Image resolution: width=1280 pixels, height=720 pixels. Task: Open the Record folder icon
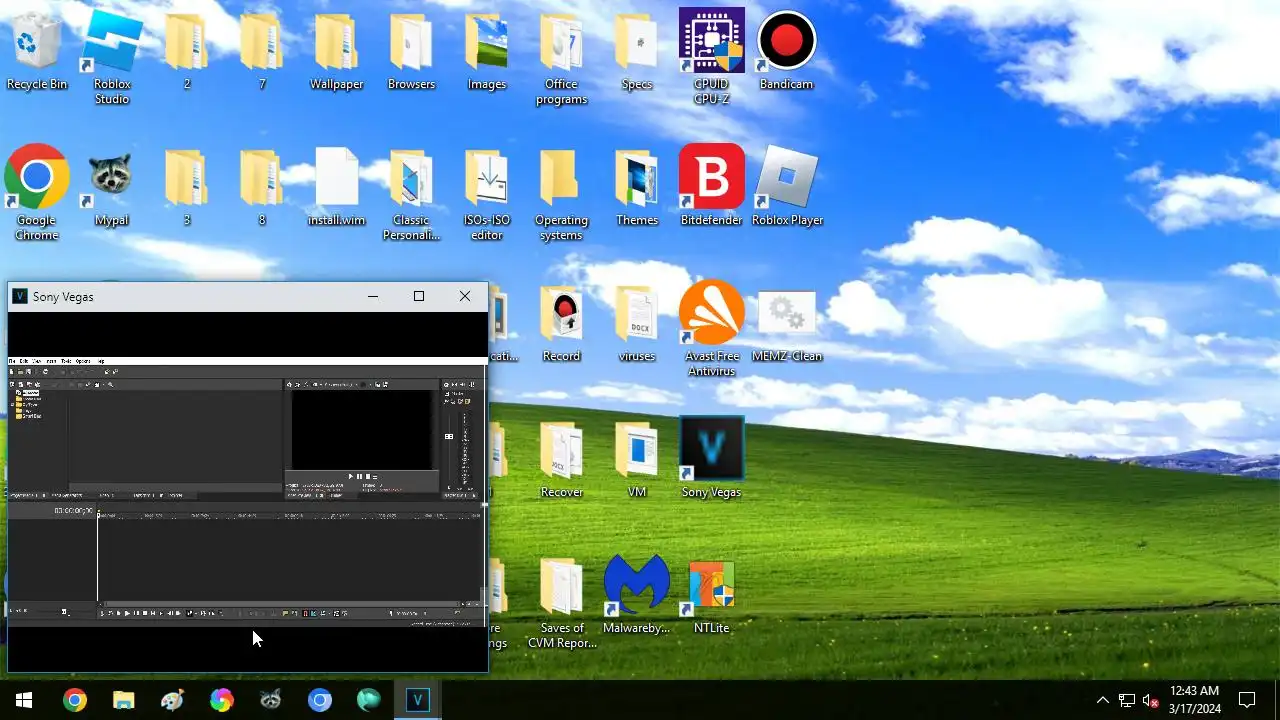562,323
